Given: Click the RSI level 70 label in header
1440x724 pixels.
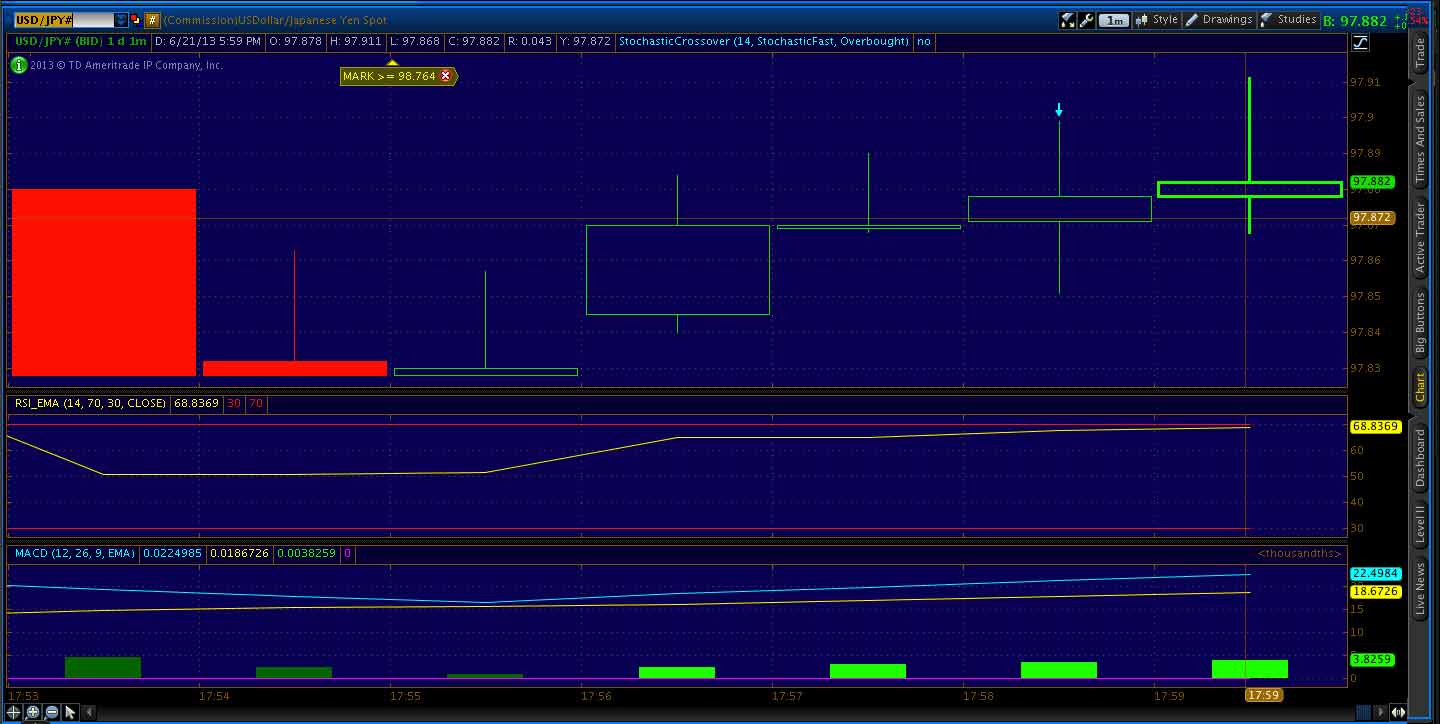Looking at the screenshot, I should (x=256, y=404).
